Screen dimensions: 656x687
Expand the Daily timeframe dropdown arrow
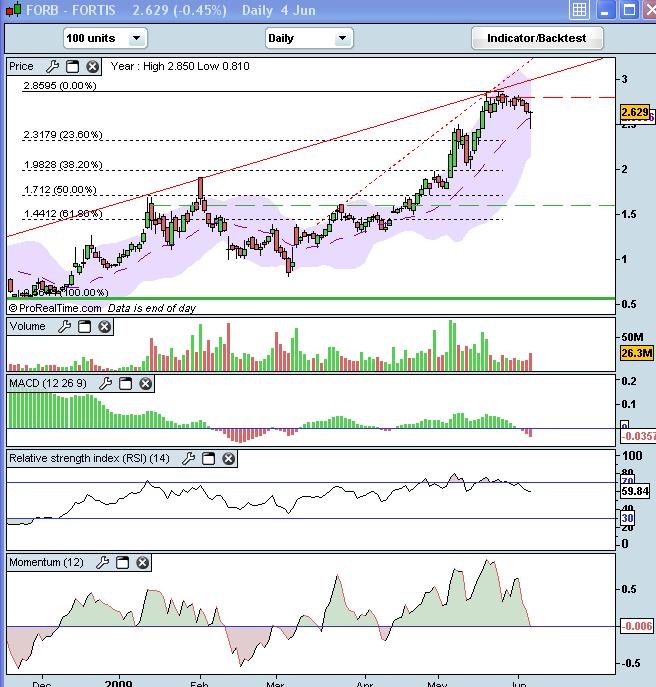[x=342, y=38]
